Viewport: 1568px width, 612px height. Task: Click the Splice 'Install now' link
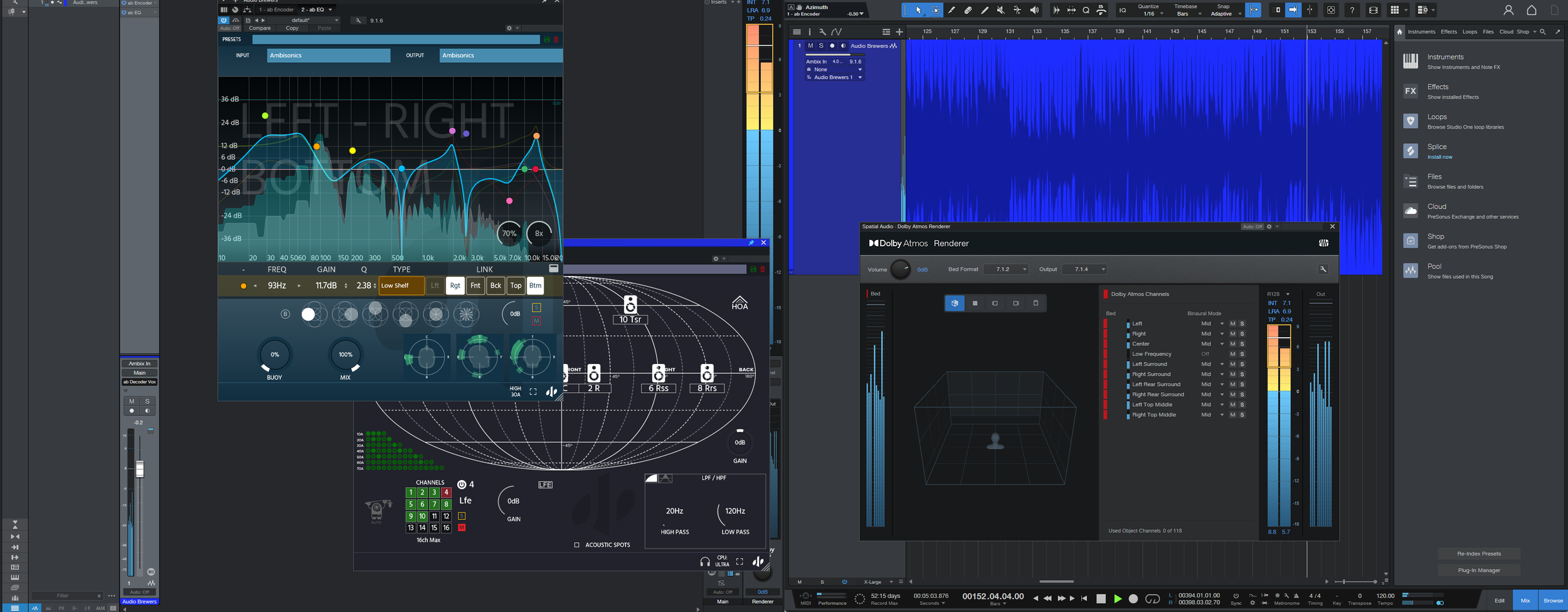(1439, 157)
